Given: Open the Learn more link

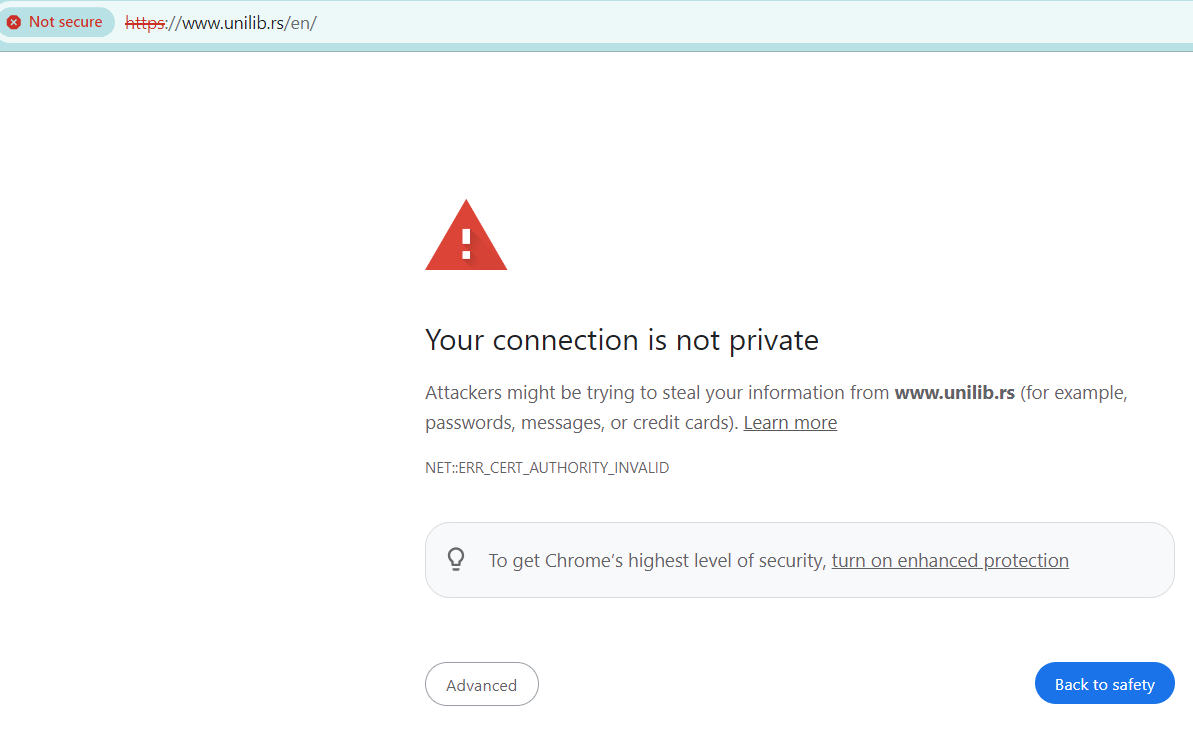Looking at the screenshot, I should point(790,422).
